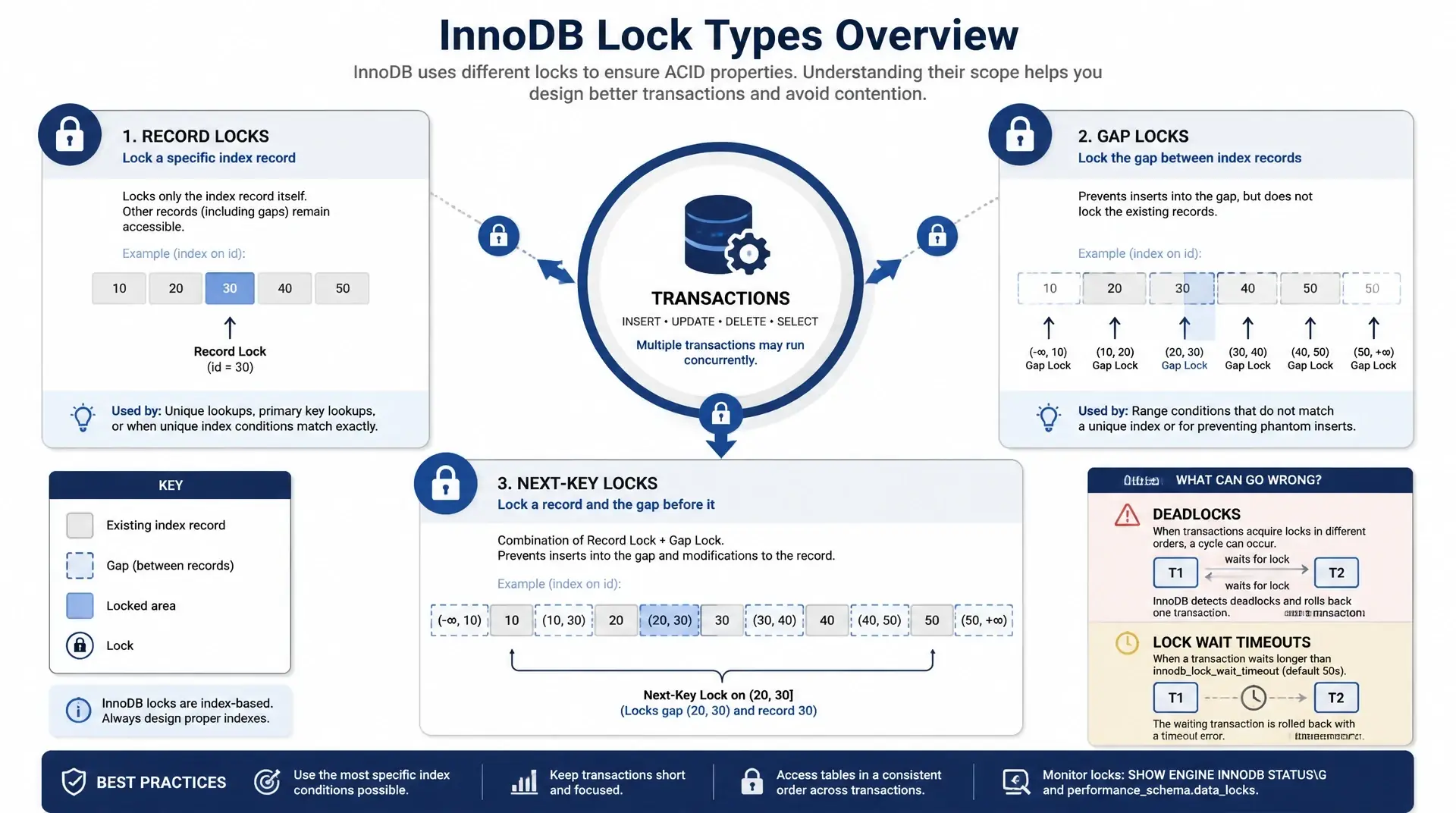Click the lock at bottom of Transactions circle
This screenshot has width=1456, height=813.
tap(721, 414)
